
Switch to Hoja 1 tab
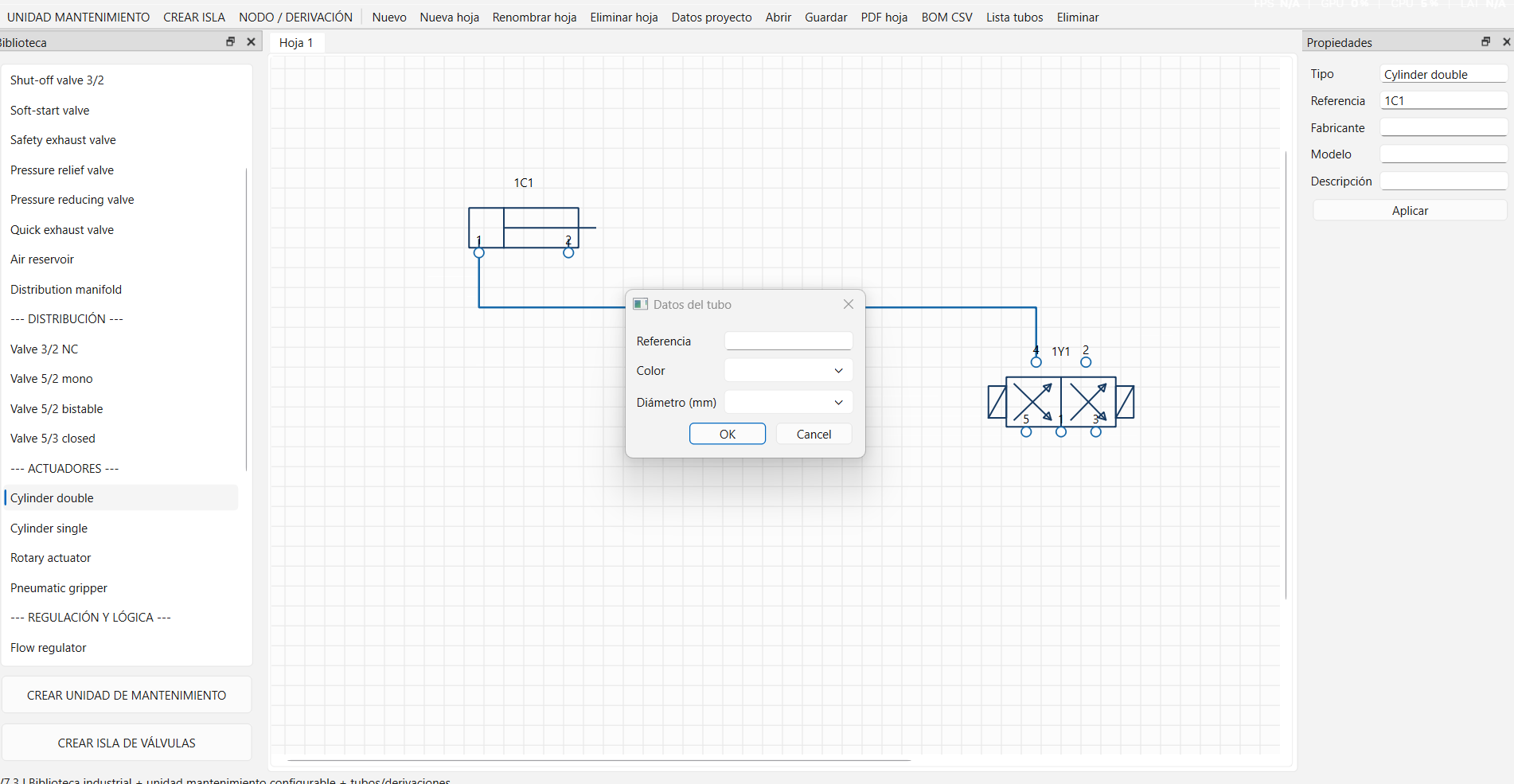[296, 42]
